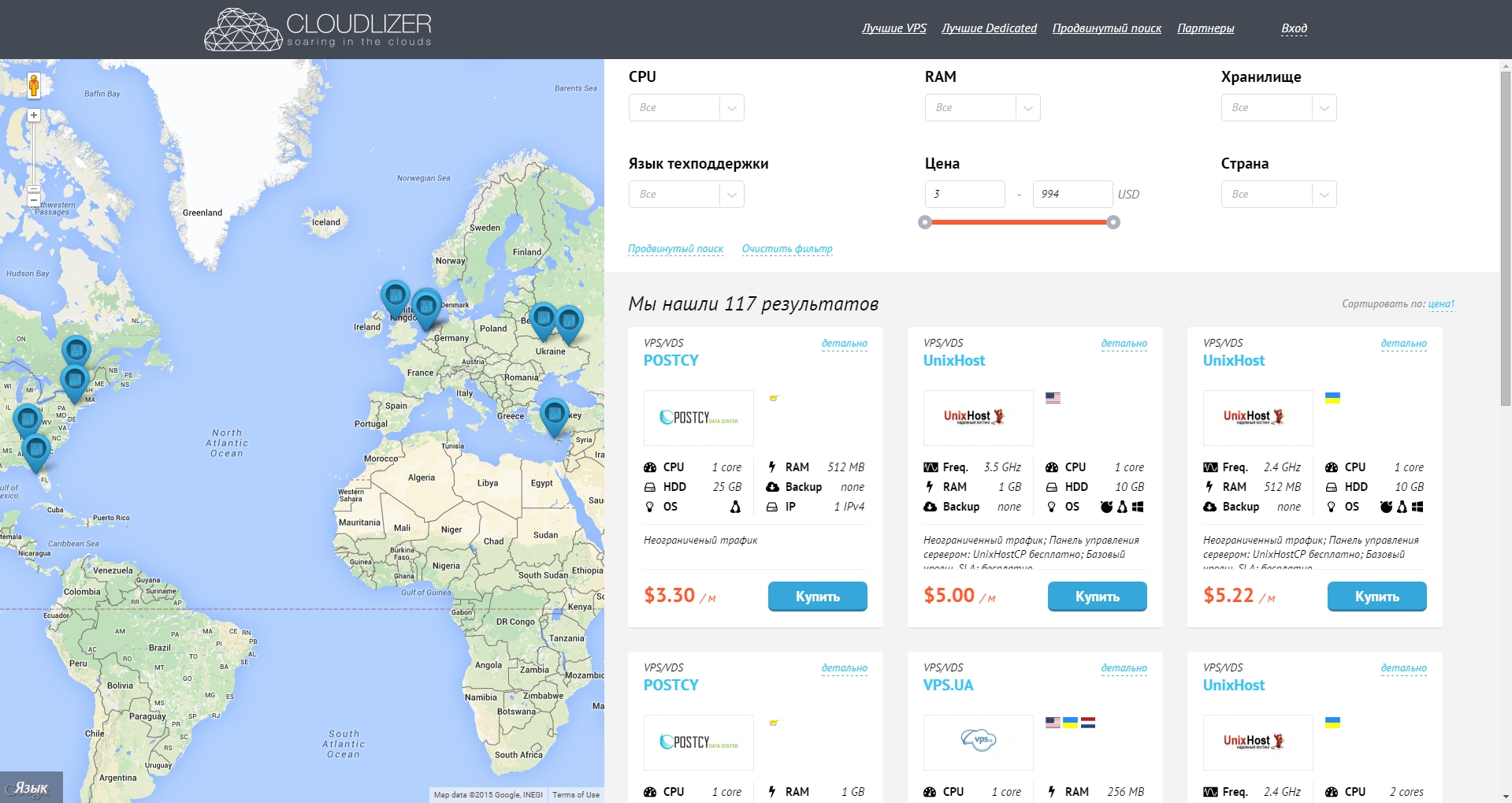Click the maximum price slider handle
Viewport: 1512px width, 803px height.
point(1113,222)
